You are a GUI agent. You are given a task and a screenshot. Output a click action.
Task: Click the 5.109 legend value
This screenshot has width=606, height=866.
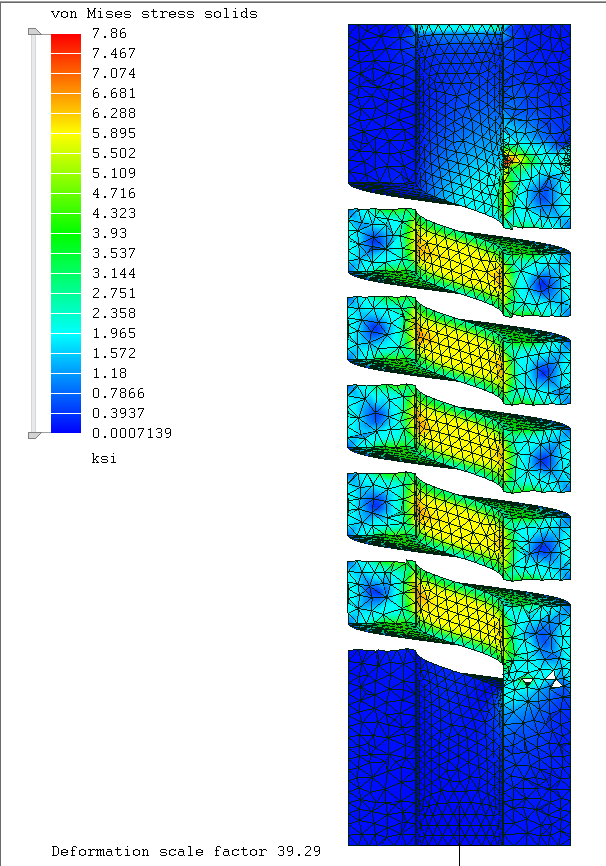coord(114,173)
